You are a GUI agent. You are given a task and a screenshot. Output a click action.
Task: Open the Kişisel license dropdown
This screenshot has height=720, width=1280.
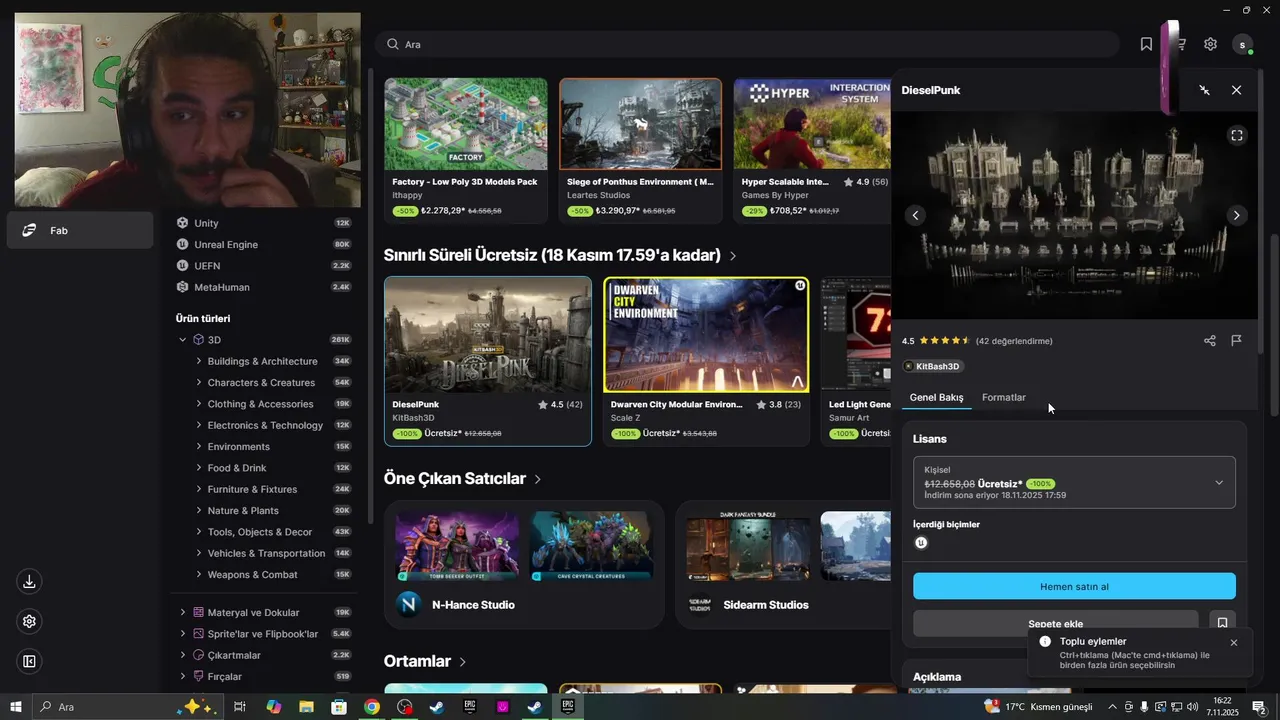pos(1074,482)
